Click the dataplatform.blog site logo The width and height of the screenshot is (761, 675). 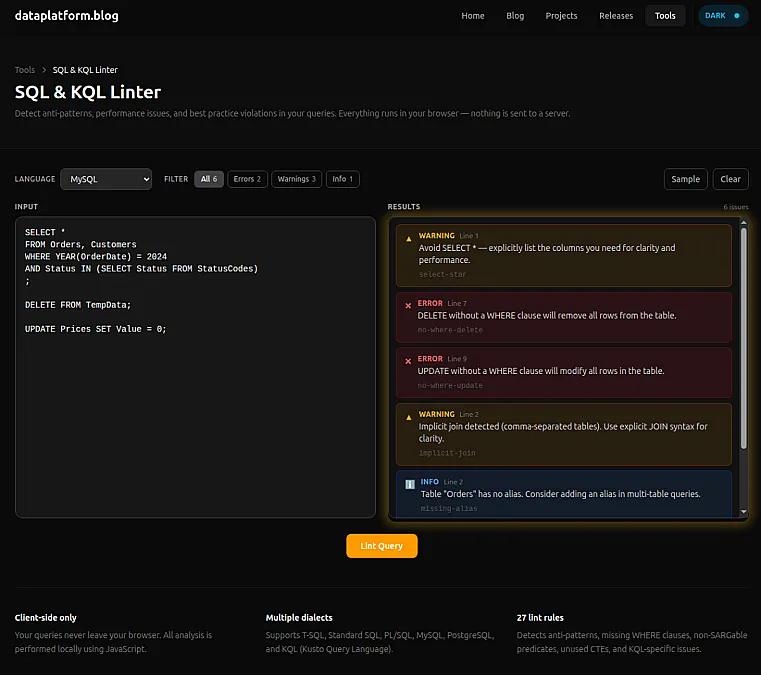[x=66, y=16]
